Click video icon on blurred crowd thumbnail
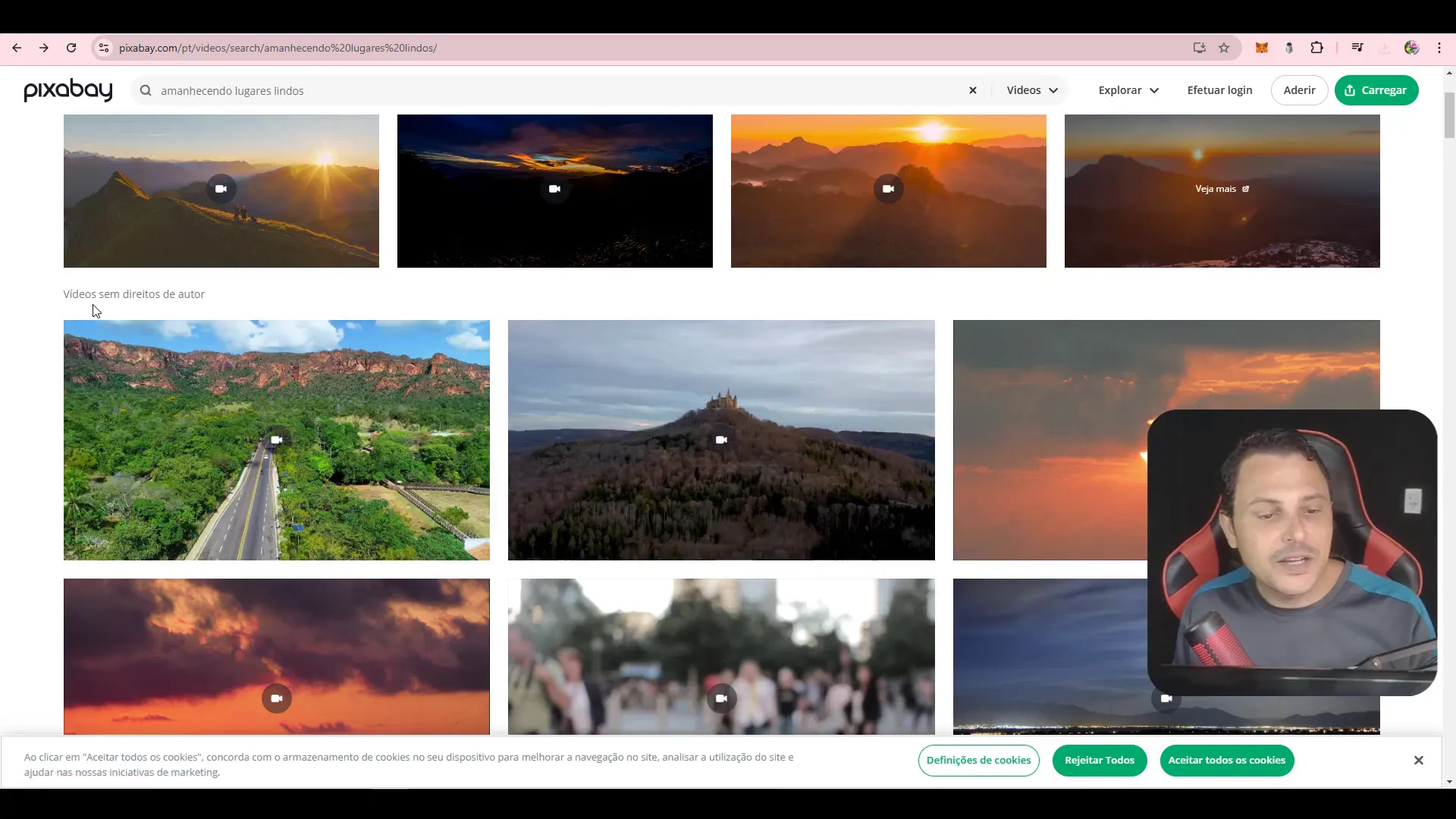This screenshot has height=819, width=1456. pos(721,698)
